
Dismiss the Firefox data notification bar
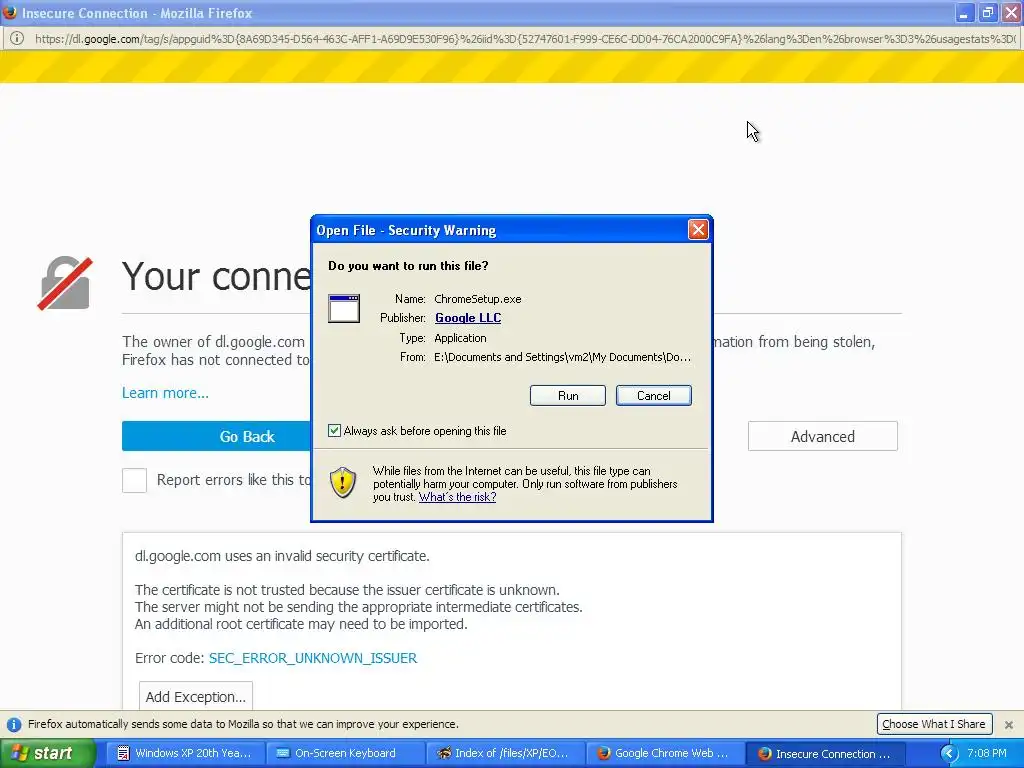click(x=1009, y=725)
